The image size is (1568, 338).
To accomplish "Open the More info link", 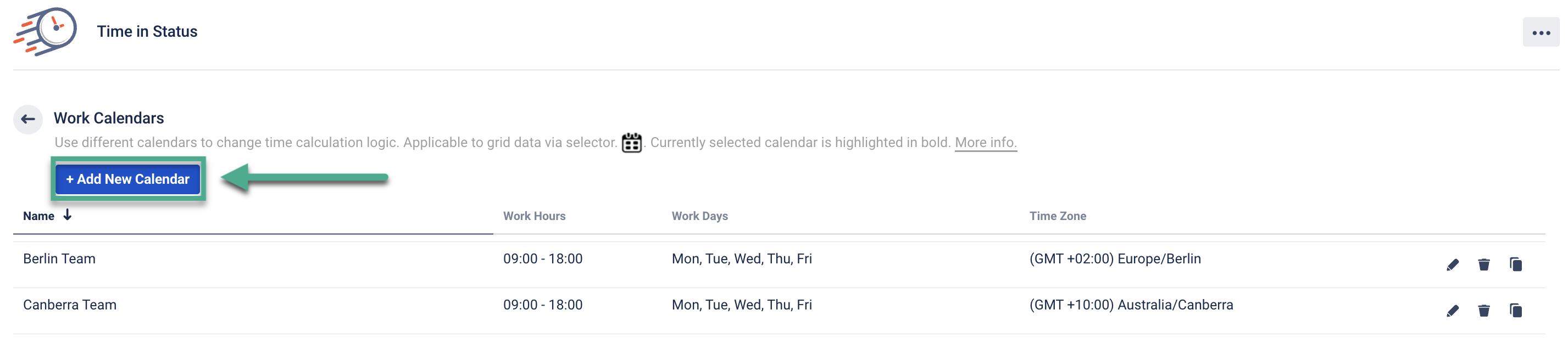I will pyautogui.click(x=985, y=142).
